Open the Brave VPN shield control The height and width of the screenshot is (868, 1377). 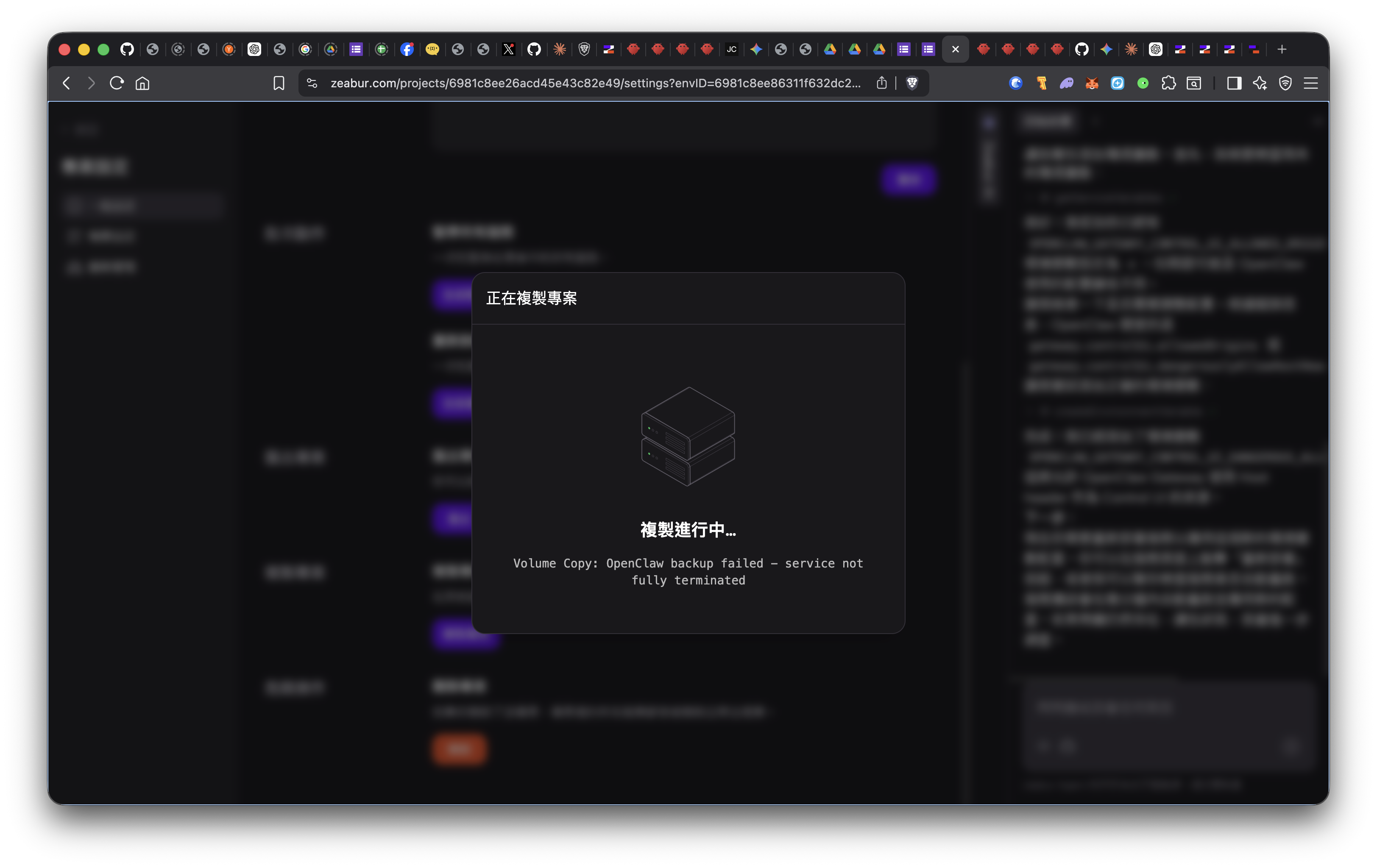(1285, 83)
